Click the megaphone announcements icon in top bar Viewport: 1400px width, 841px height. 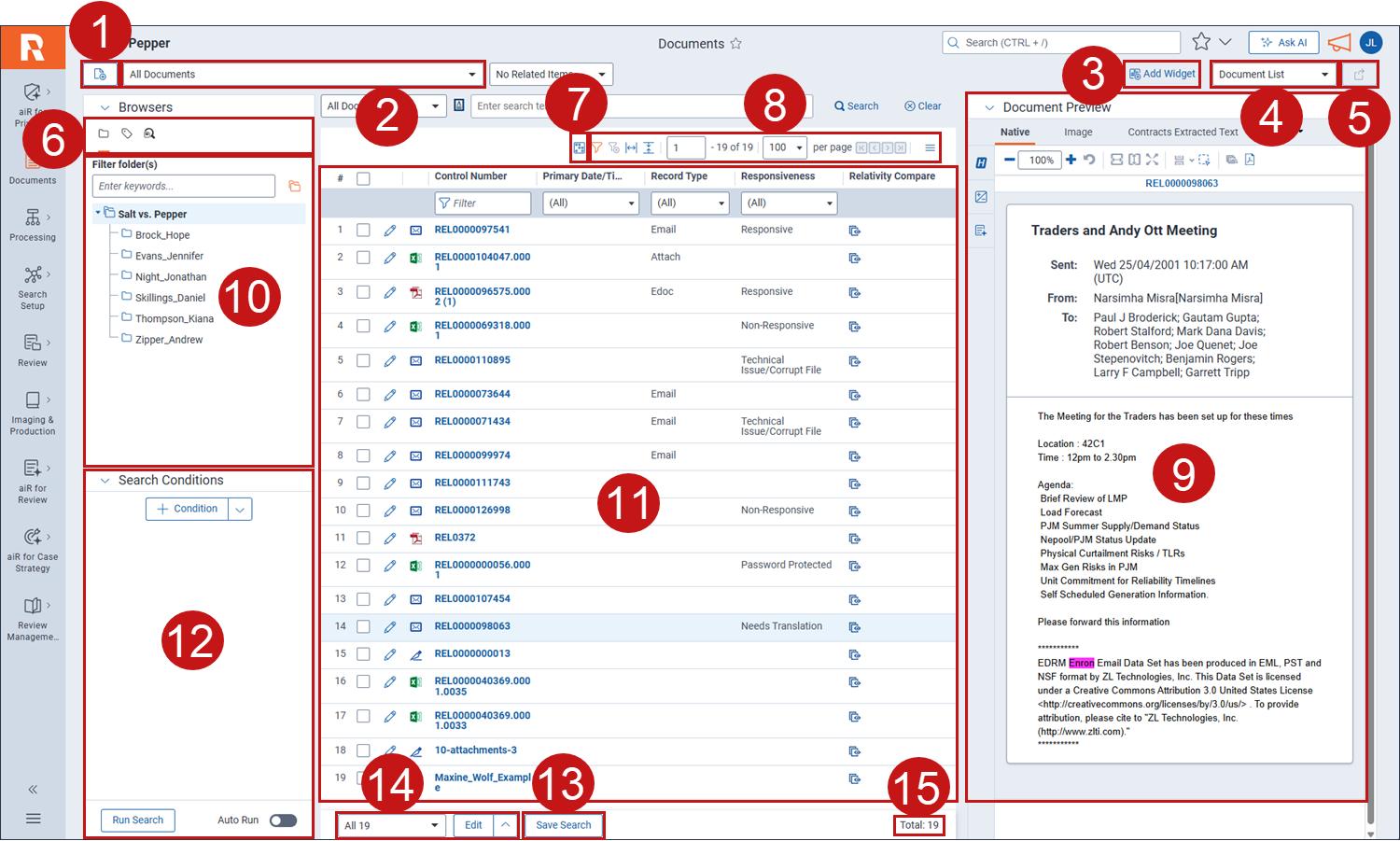1339,43
